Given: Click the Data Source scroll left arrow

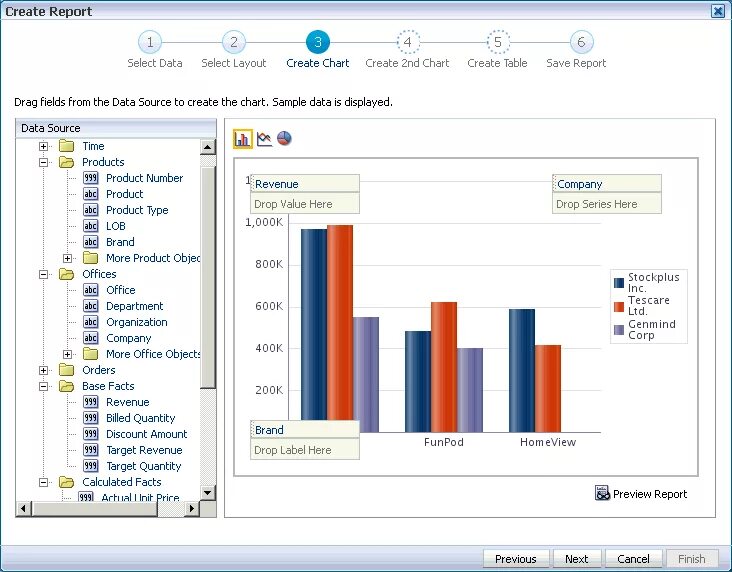Looking at the screenshot, I should (24, 508).
